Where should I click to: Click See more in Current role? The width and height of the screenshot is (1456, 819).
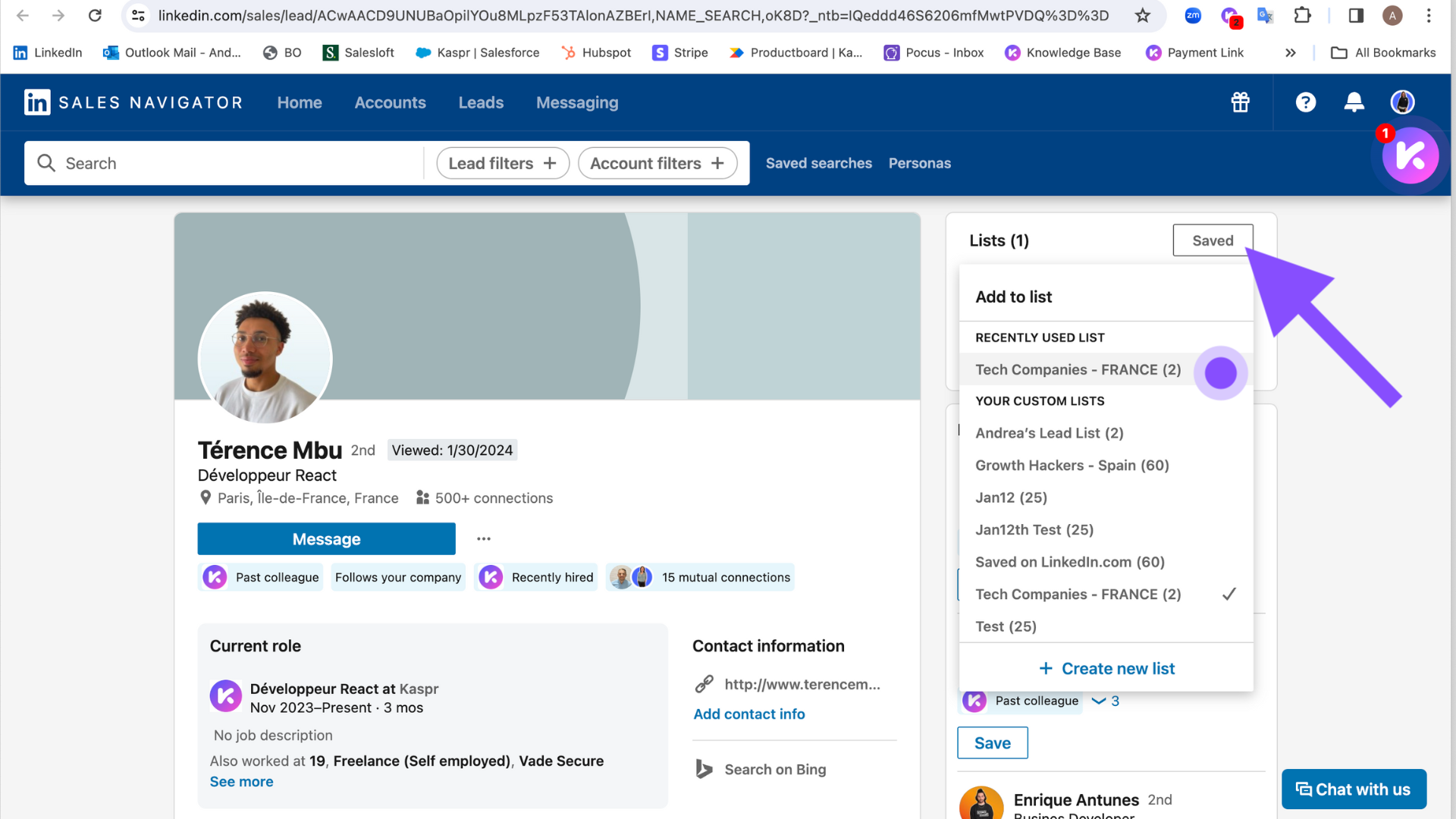click(x=241, y=782)
